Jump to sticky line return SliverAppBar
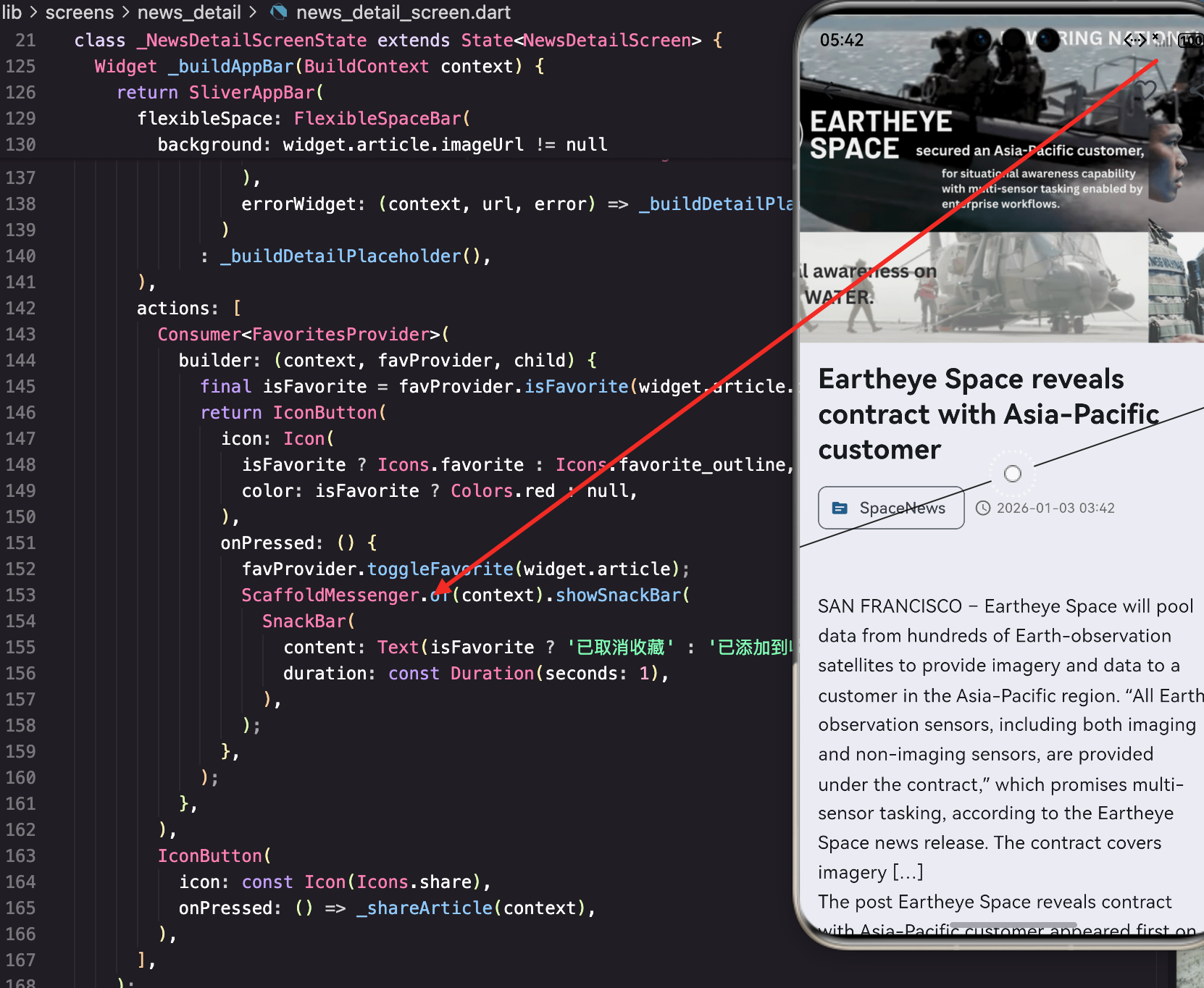Viewport: 1204px width, 988px height. 220,92
